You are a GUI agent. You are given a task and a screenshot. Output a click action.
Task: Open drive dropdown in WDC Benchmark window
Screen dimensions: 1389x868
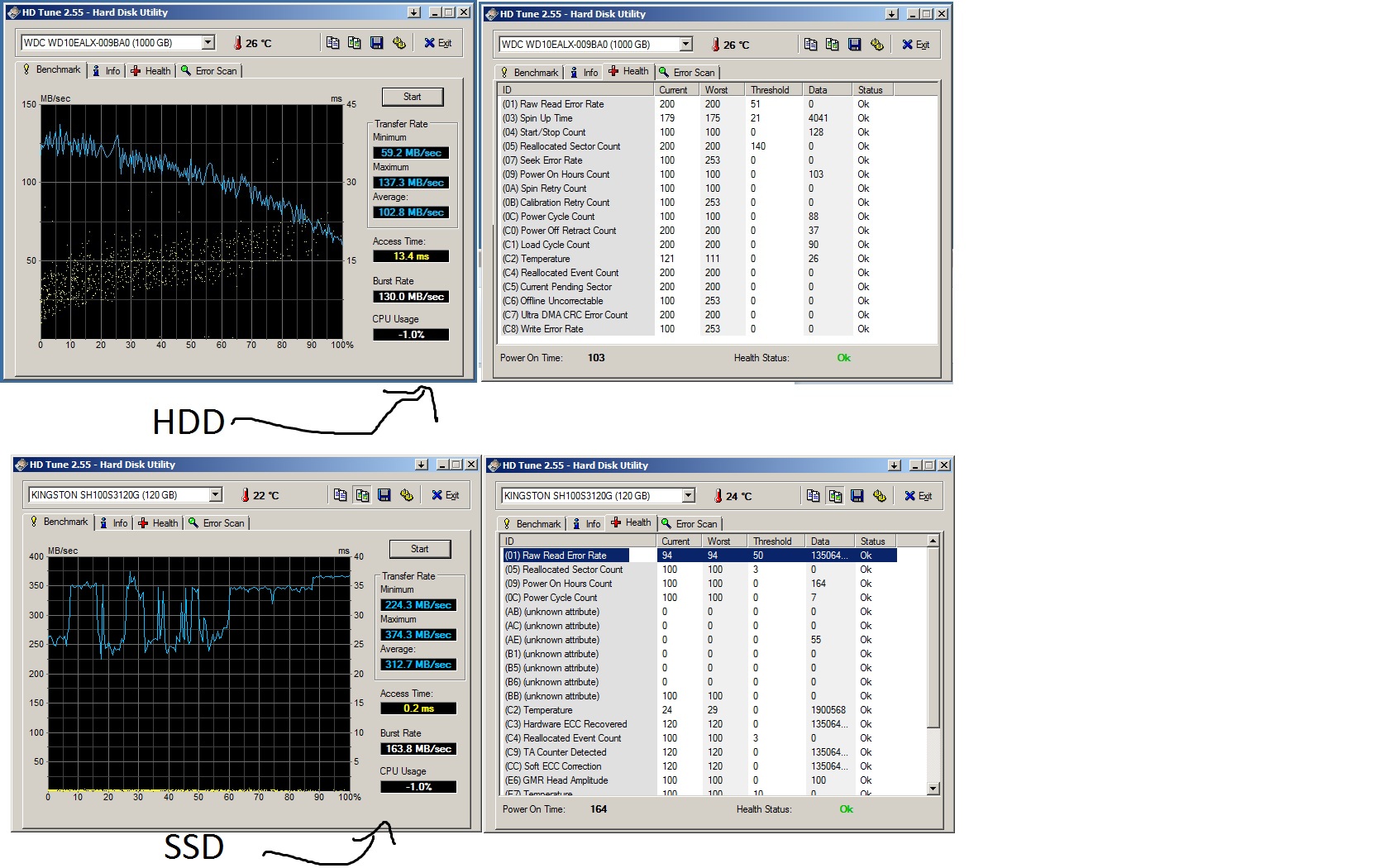pos(208,43)
